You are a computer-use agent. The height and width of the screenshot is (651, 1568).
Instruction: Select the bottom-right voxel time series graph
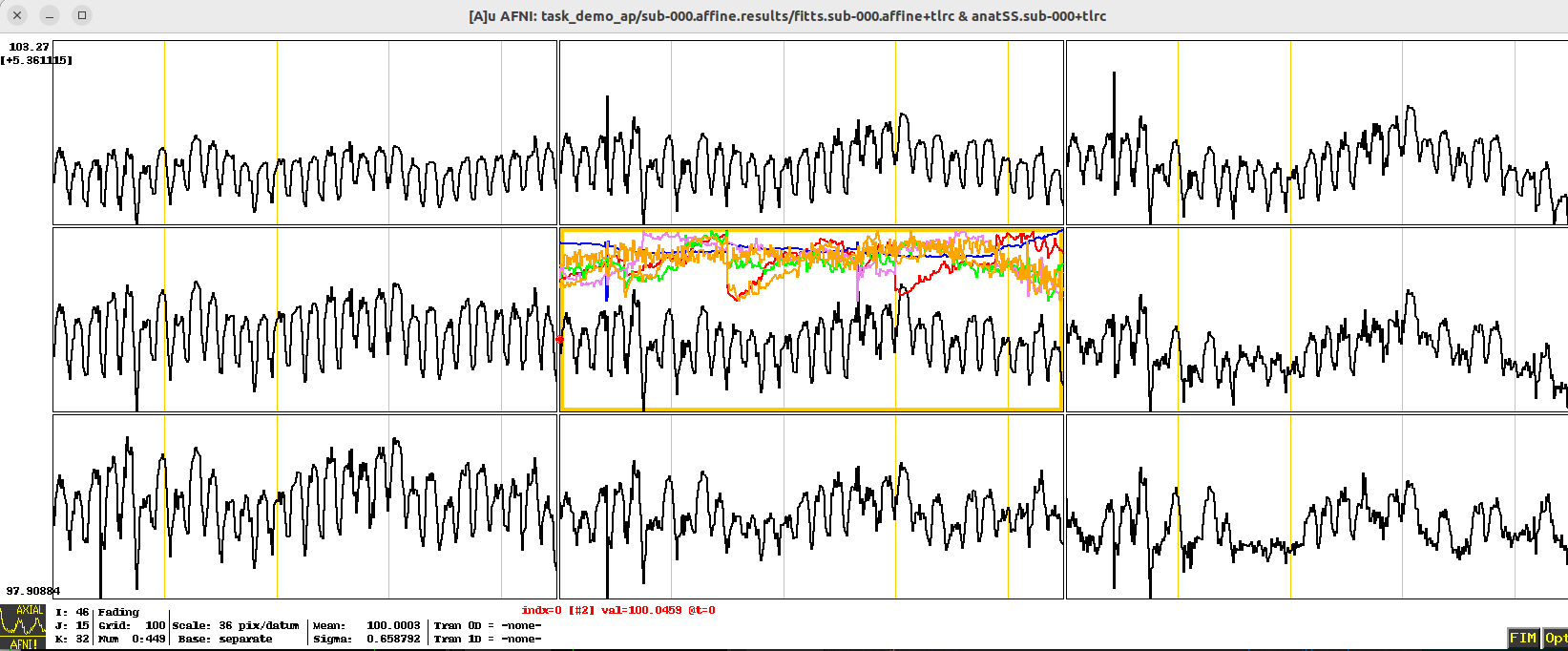1316,507
